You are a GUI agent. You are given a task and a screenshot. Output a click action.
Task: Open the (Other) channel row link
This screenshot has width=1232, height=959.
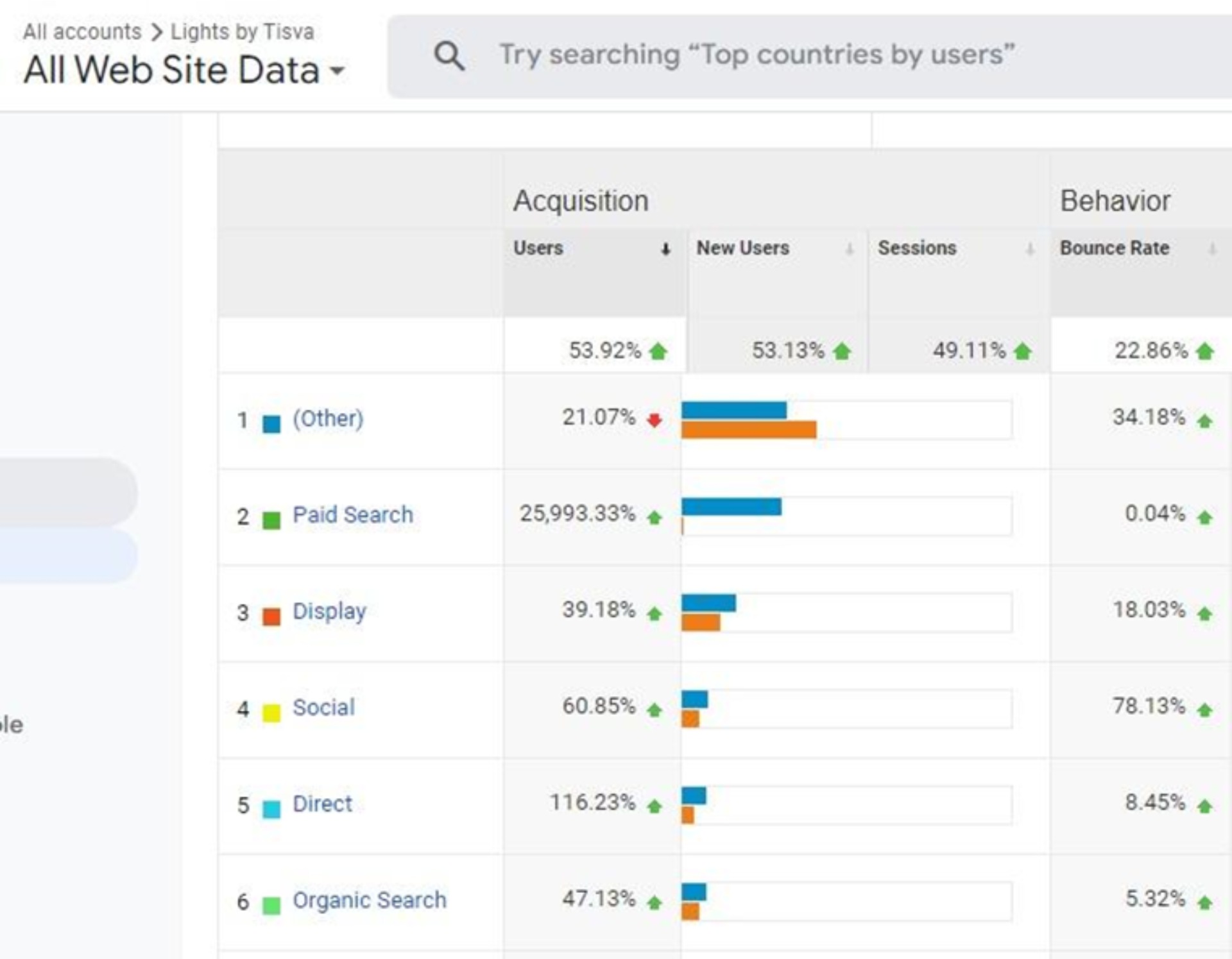pyautogui.click(x=328, y=419)
